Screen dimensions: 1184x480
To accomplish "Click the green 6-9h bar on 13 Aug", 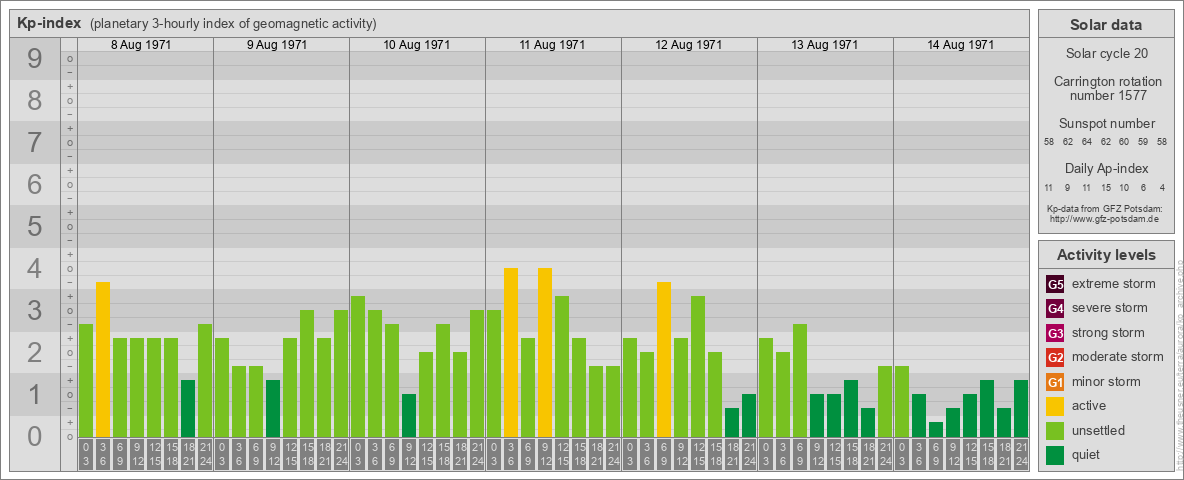I will tap(800, 380).
